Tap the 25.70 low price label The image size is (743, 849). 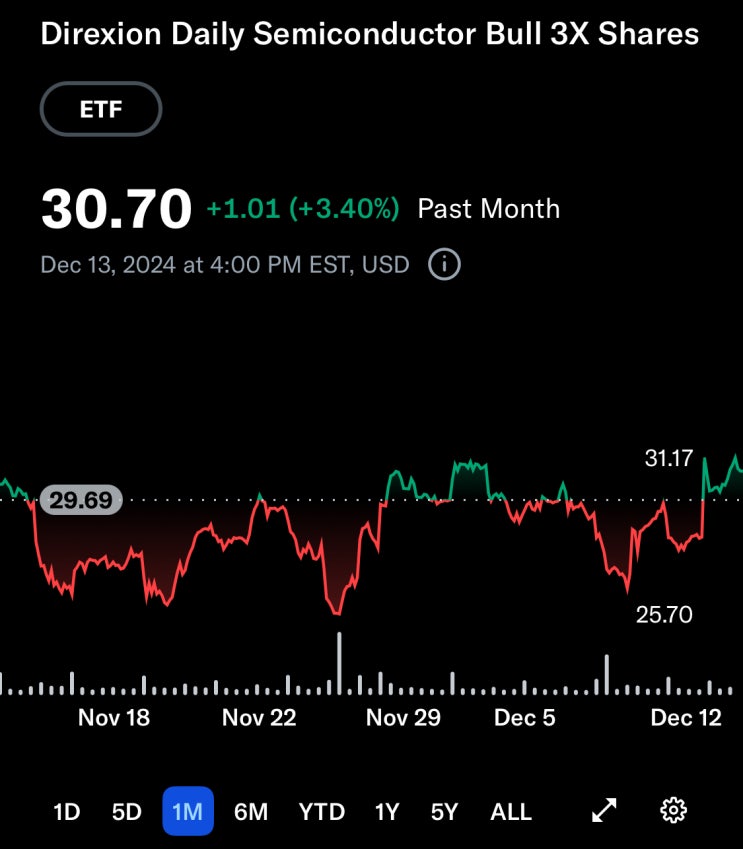(664, 615)
